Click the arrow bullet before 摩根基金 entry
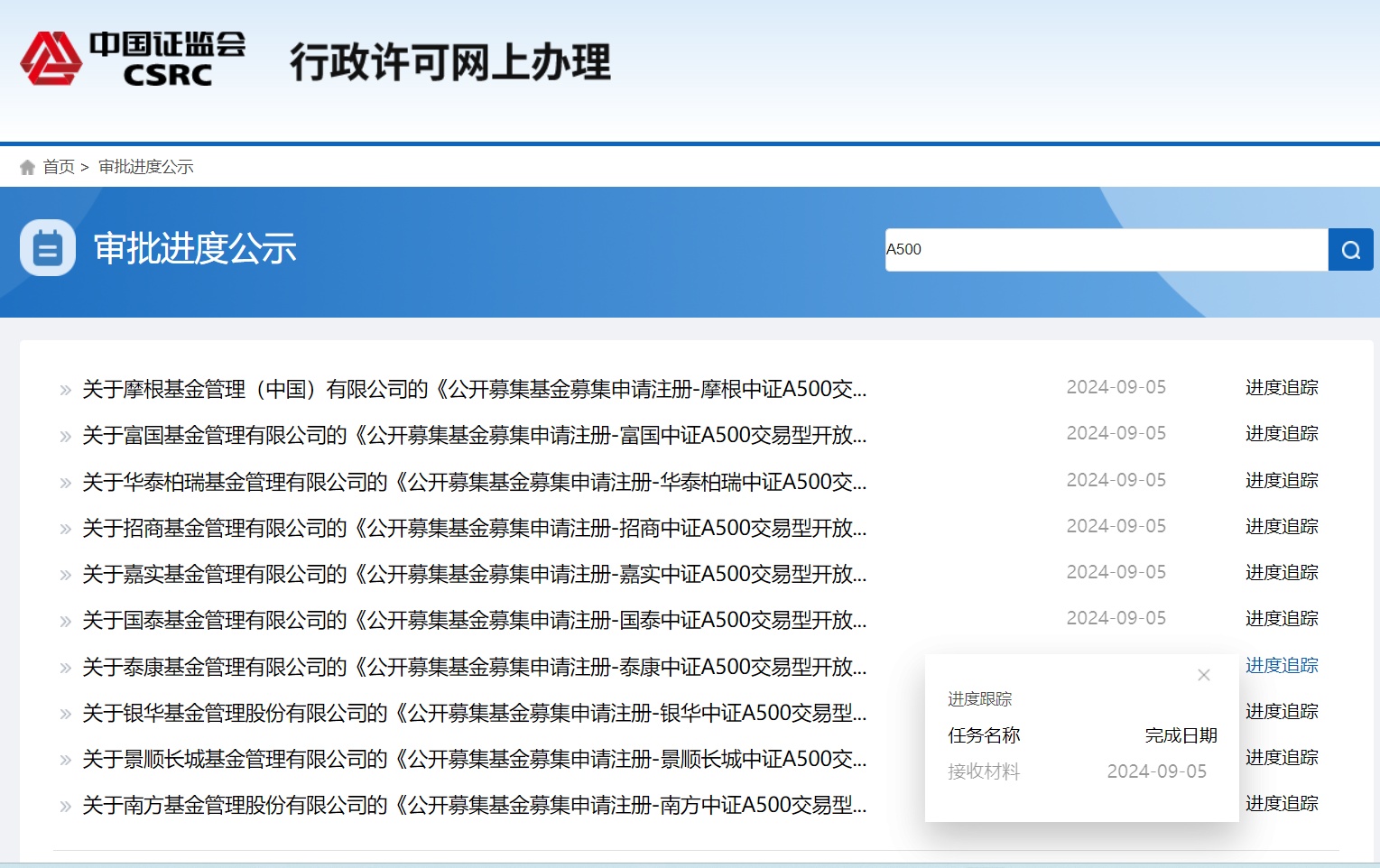Viewport: 1380px width, 868px height. click(65, 390)
